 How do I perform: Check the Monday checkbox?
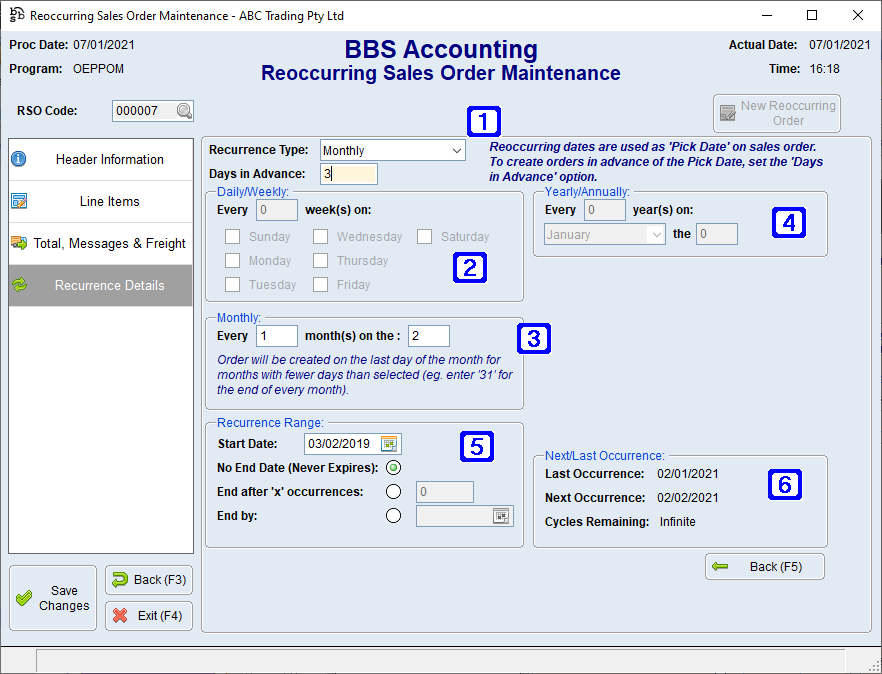230,260
